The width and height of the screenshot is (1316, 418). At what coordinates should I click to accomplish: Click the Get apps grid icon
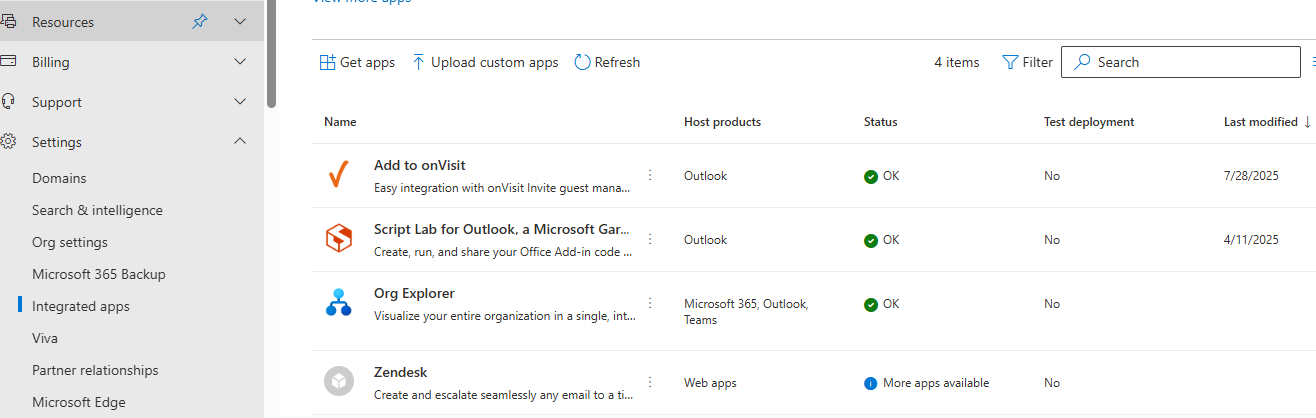[x=327, y=62]
